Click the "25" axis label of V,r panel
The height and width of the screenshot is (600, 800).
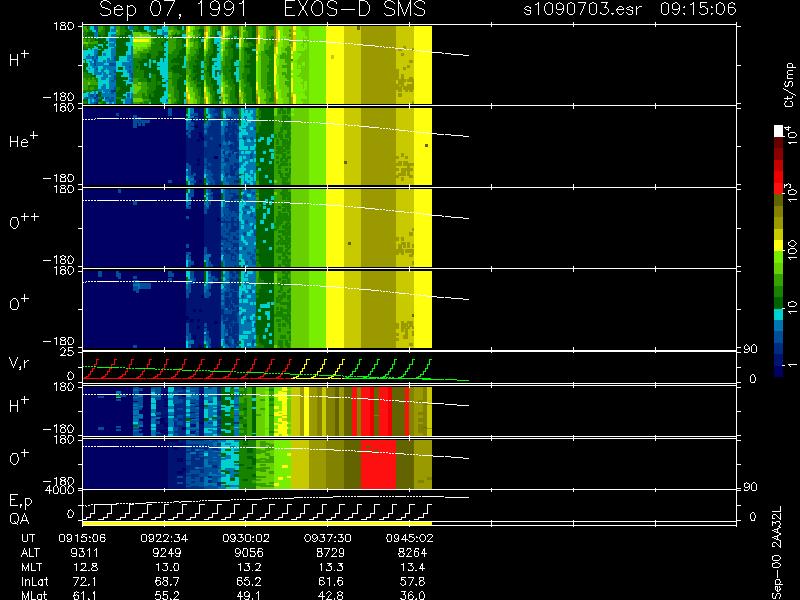tap(67, 352)
